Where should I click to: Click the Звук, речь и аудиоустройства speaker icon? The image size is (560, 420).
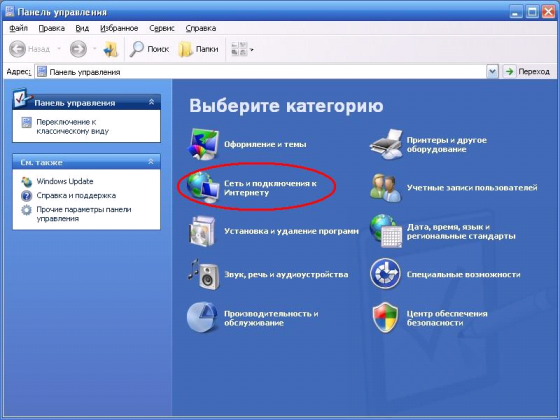point(204,274)
